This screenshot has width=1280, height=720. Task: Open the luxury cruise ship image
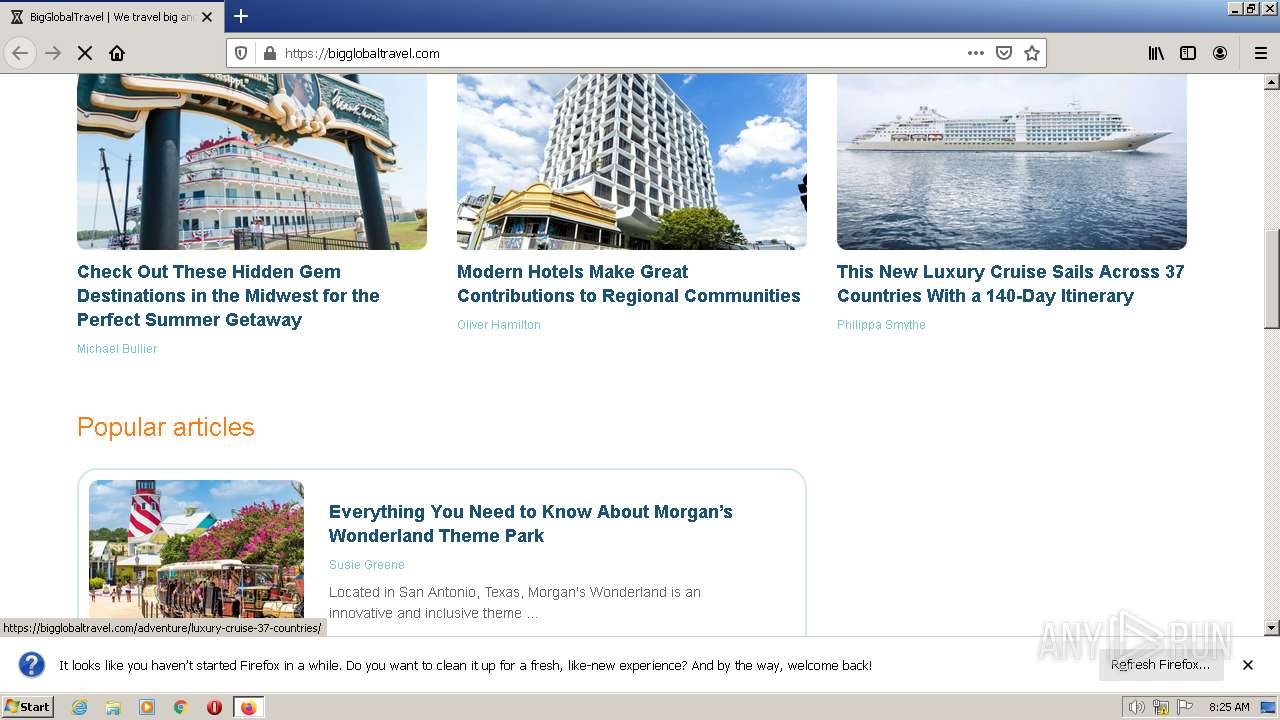pyautogui.click(x=1012, y=161)
